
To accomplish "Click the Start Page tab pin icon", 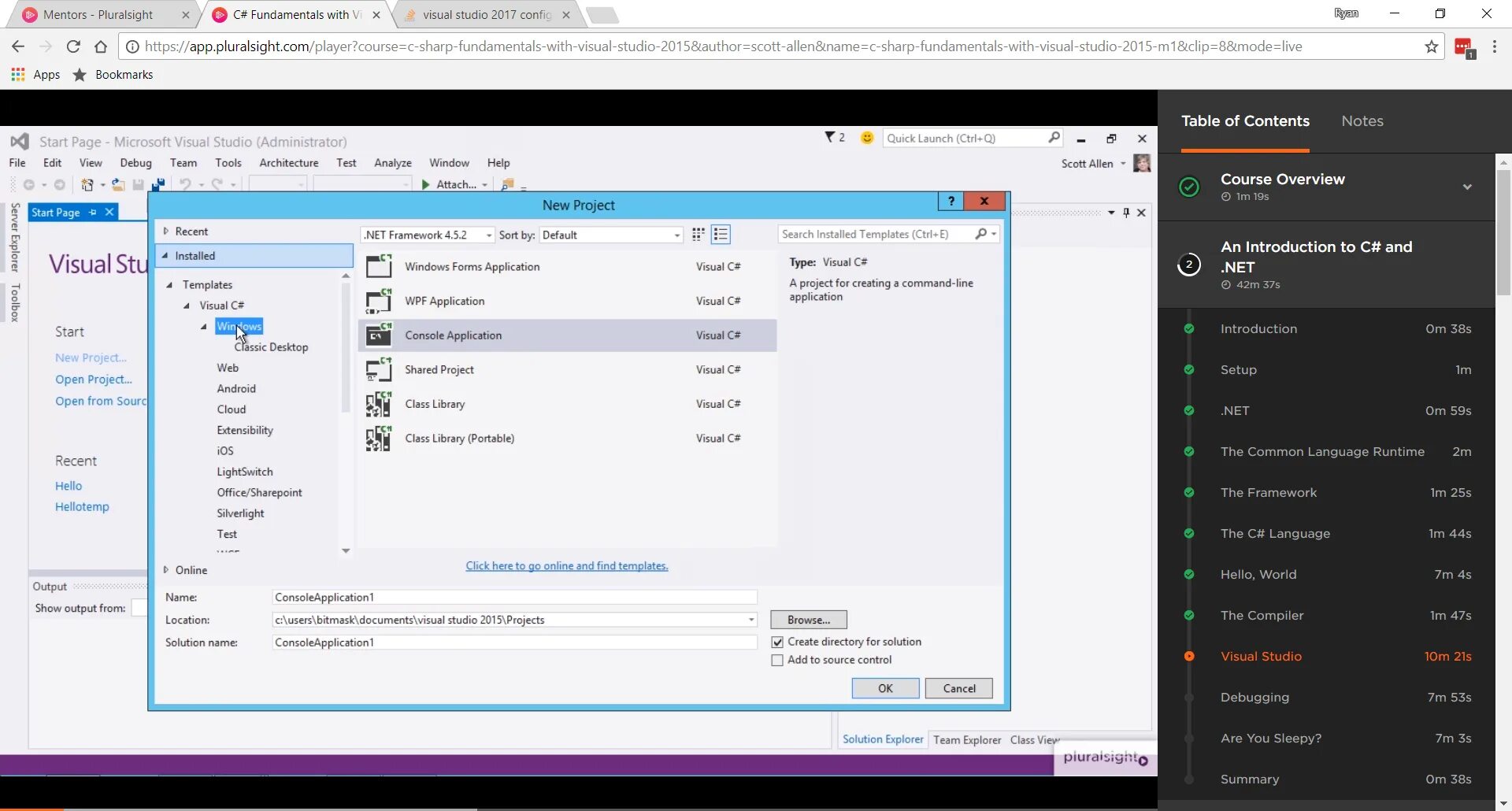I will point(92,213).
